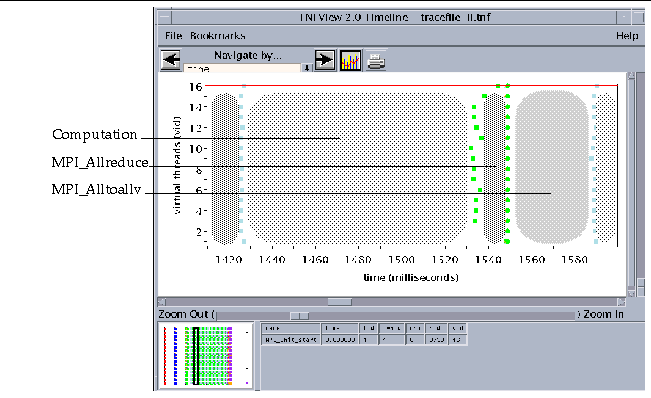Click the horizontal scrollbar's right arrow
The image size is (651, 398).
point(622,302)
